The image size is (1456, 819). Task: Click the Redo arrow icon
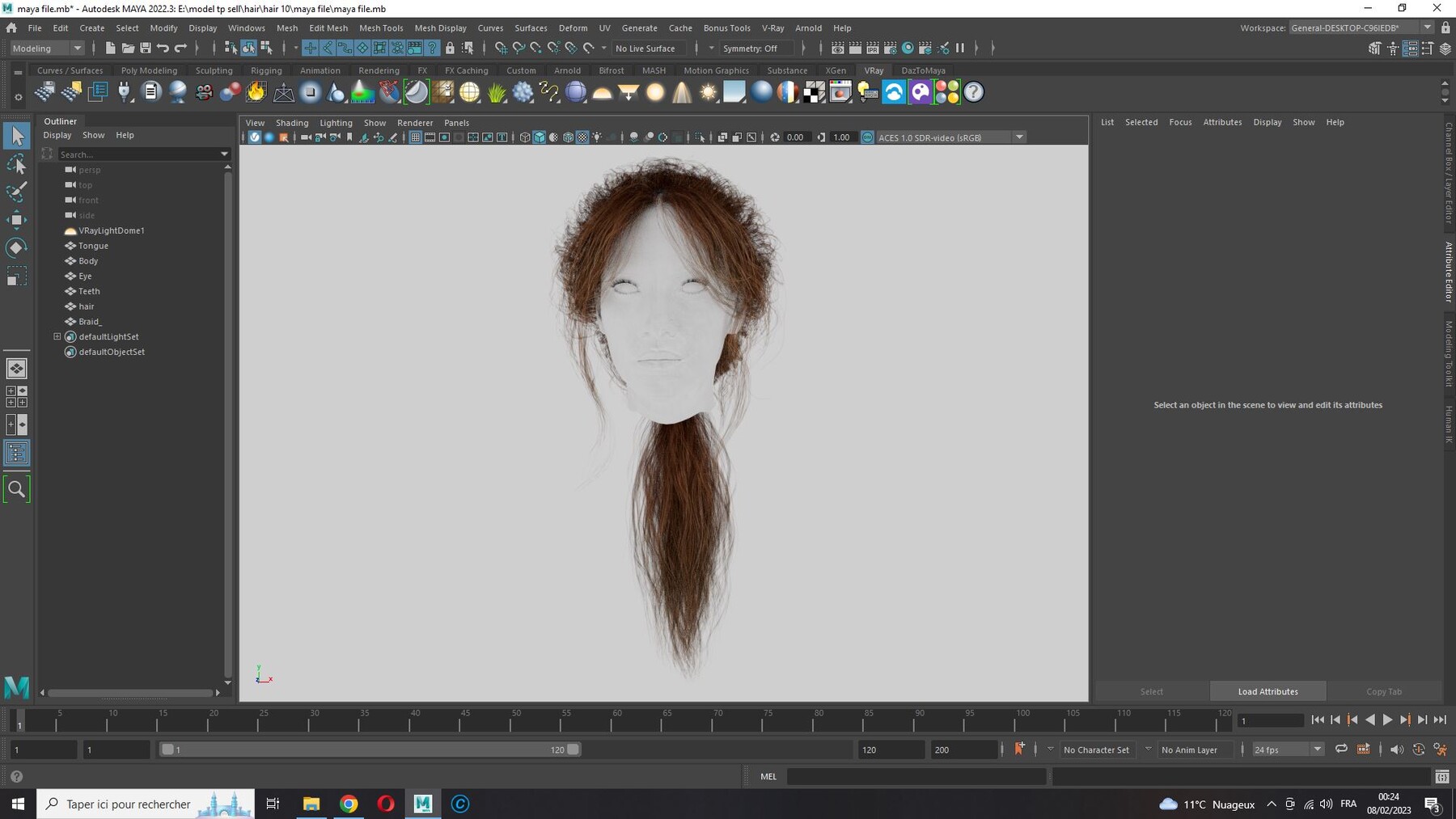coord(181,49)
